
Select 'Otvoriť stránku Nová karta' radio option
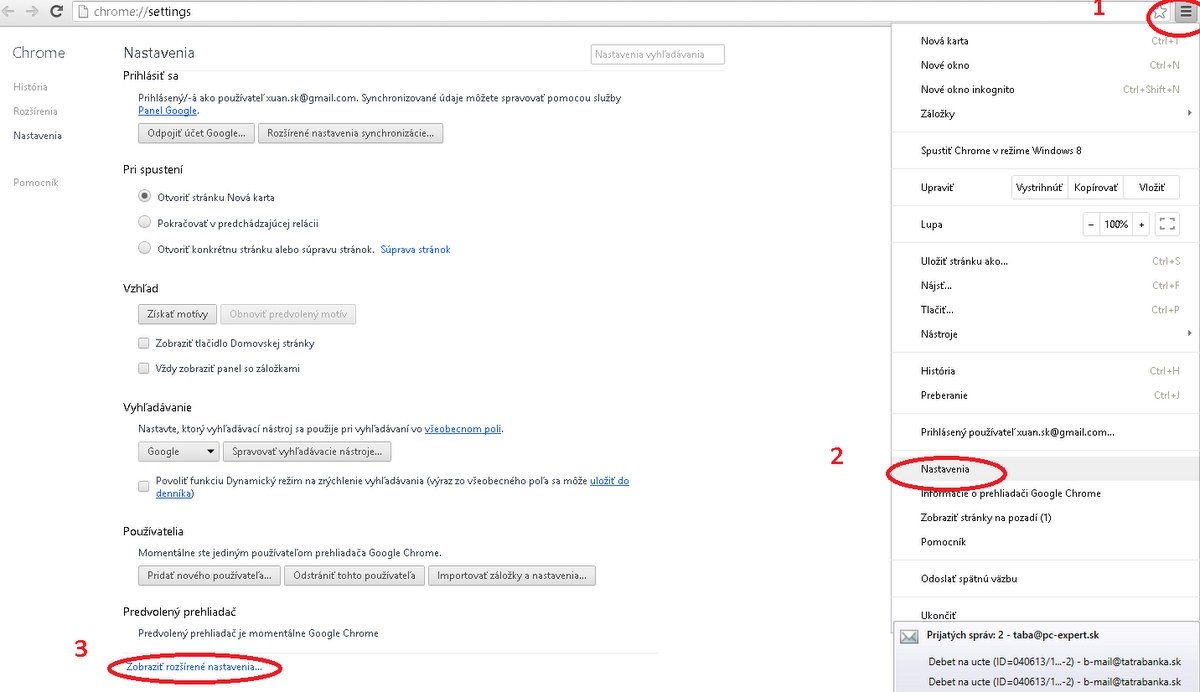click(x=145, y=197)
